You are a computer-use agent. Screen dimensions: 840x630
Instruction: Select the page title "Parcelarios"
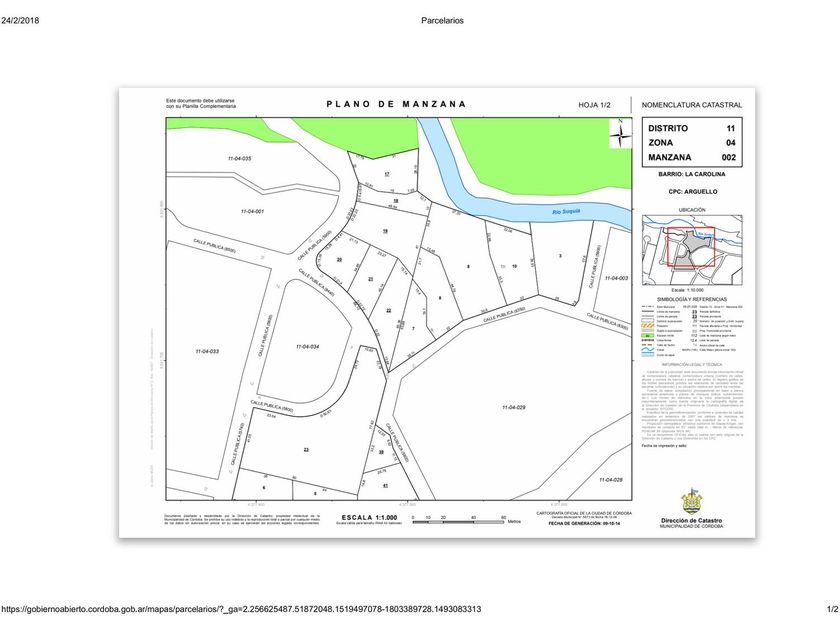(x=442, y=20)
